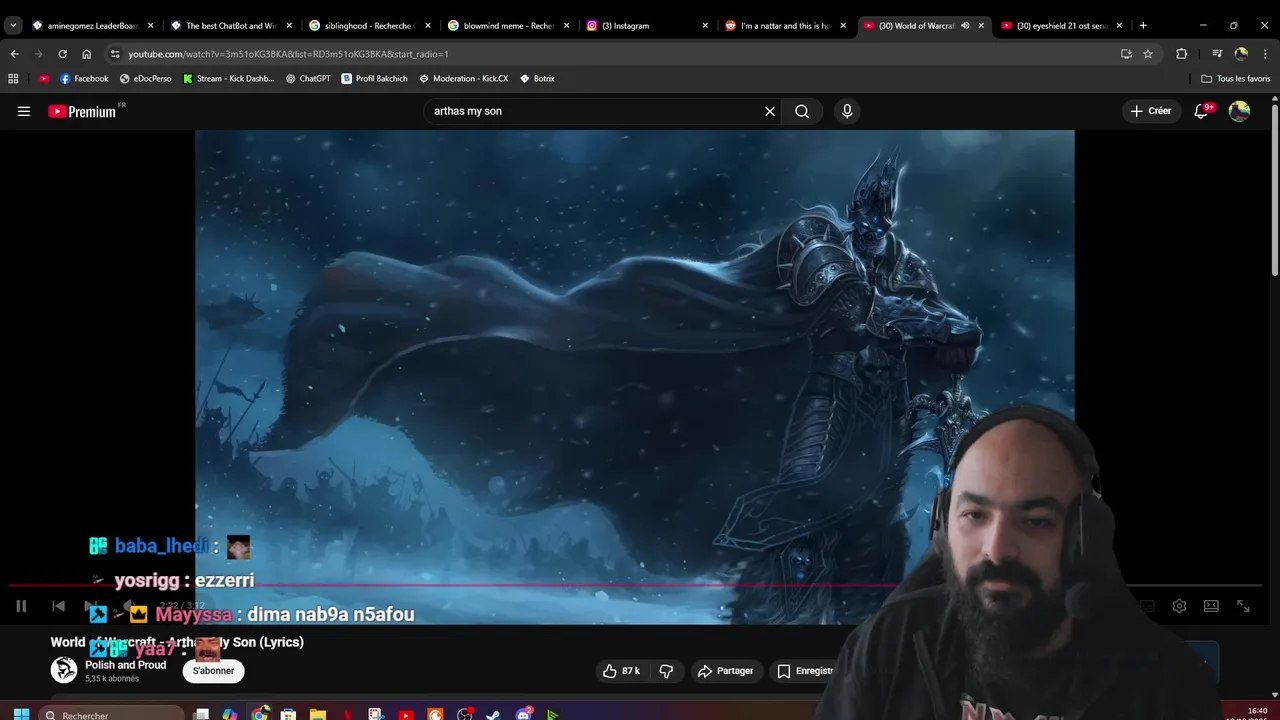This screenshot has height=720, width=1280.
Task: Bookmark this page with the star
Action: click(x=1148, y=54)
